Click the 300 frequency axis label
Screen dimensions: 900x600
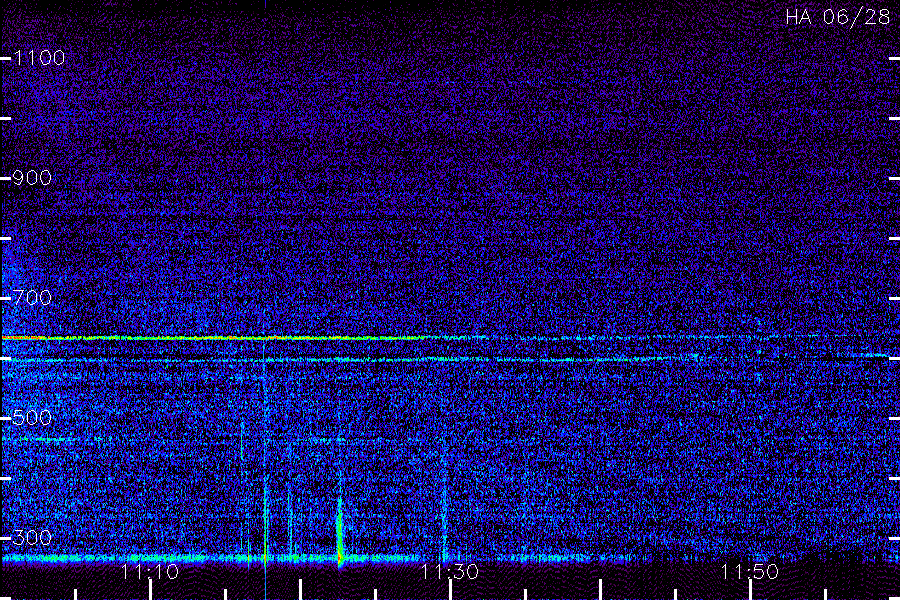pos(32,538)
